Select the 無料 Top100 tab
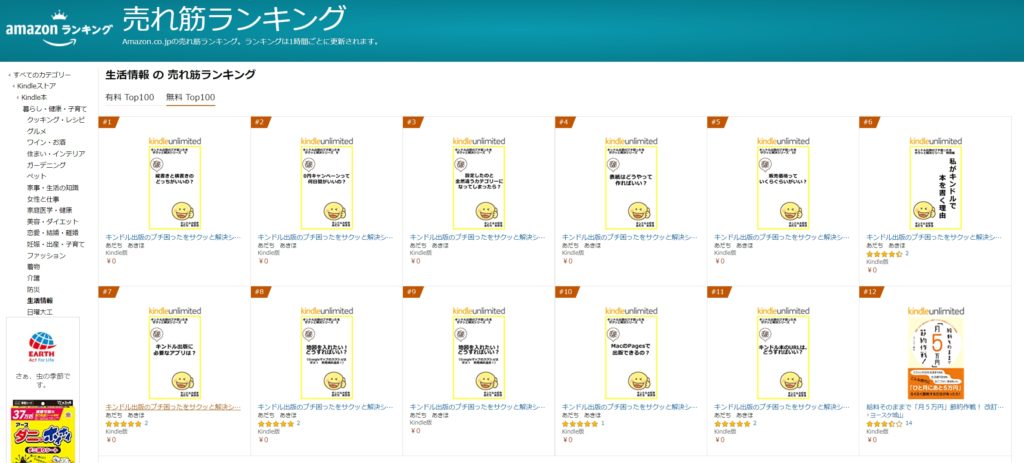The height and width of the screenshot is (463, 1024). pos(190,97)
